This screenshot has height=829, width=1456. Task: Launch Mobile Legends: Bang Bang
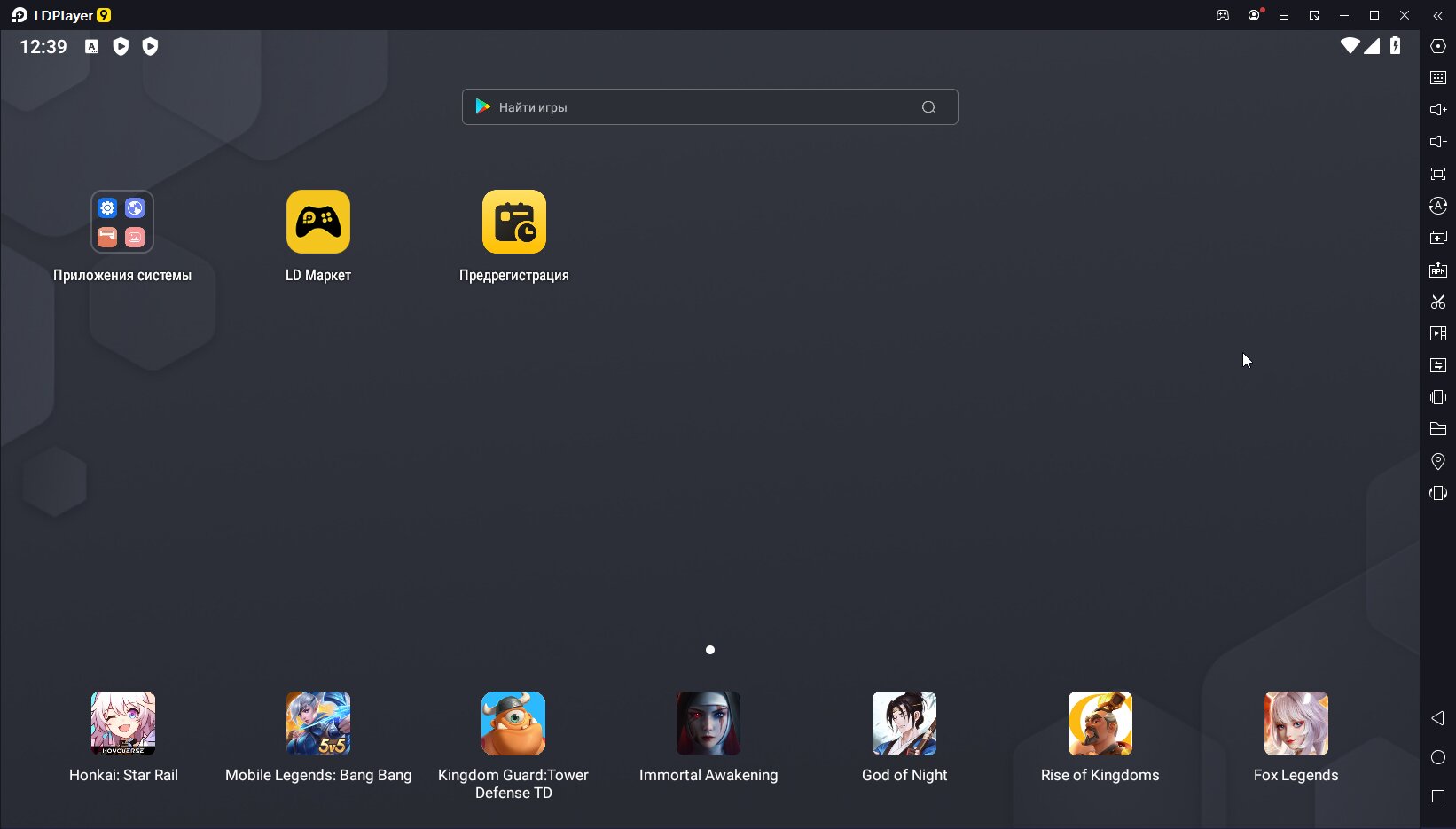[318, 723]
